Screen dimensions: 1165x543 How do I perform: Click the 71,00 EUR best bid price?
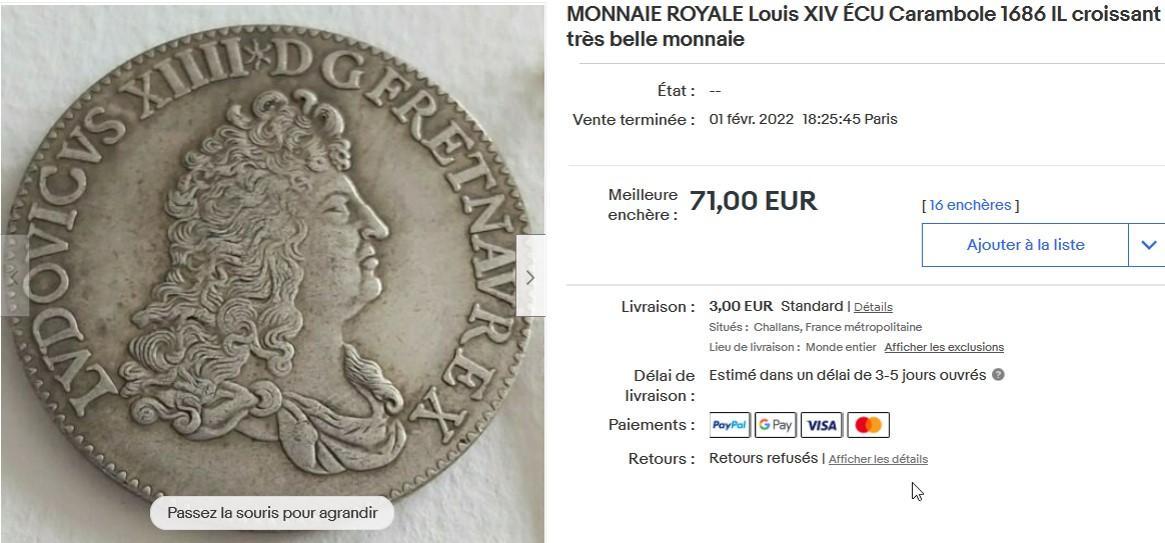click(753, 201)
